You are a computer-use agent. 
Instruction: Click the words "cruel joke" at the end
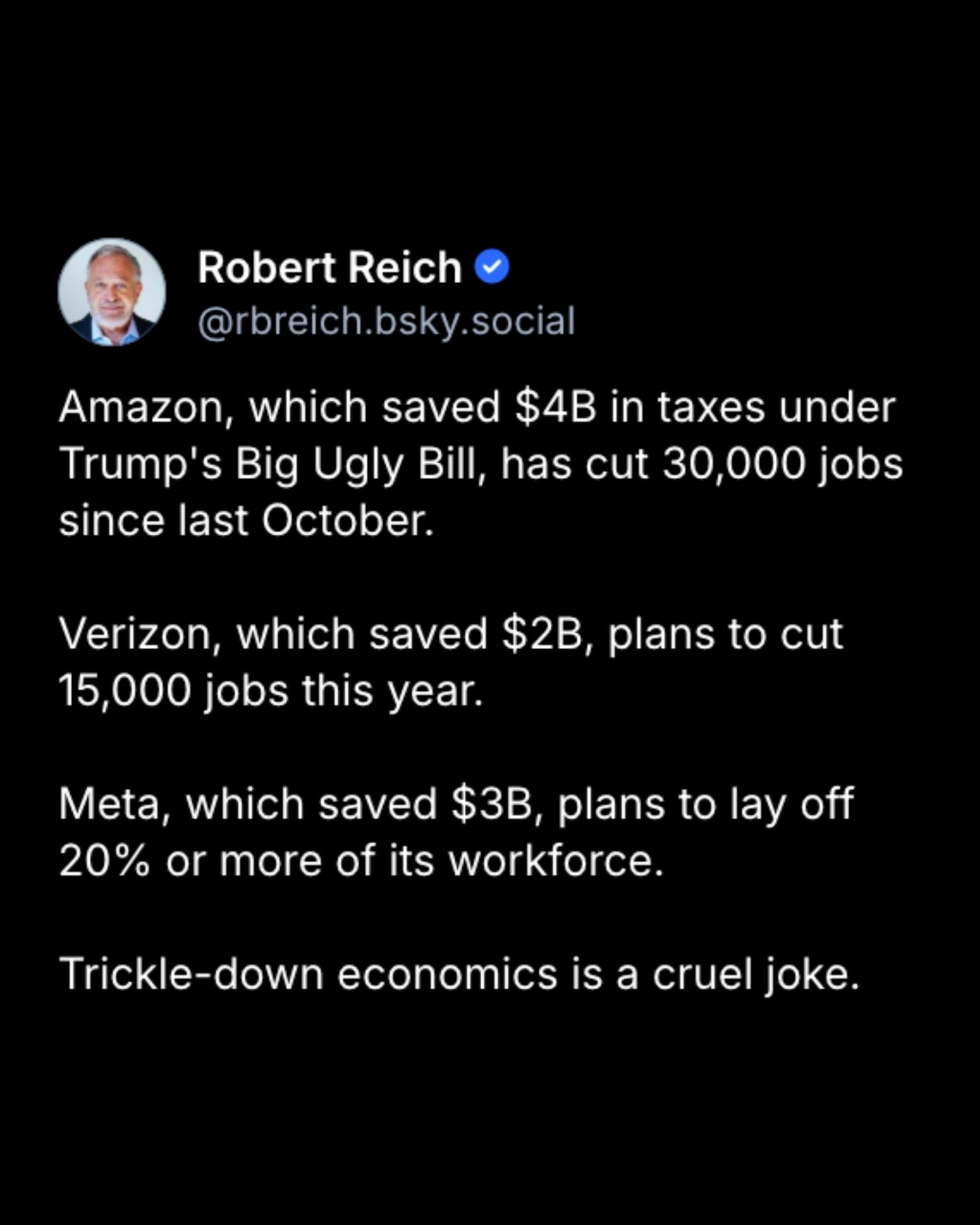(755, 975)
